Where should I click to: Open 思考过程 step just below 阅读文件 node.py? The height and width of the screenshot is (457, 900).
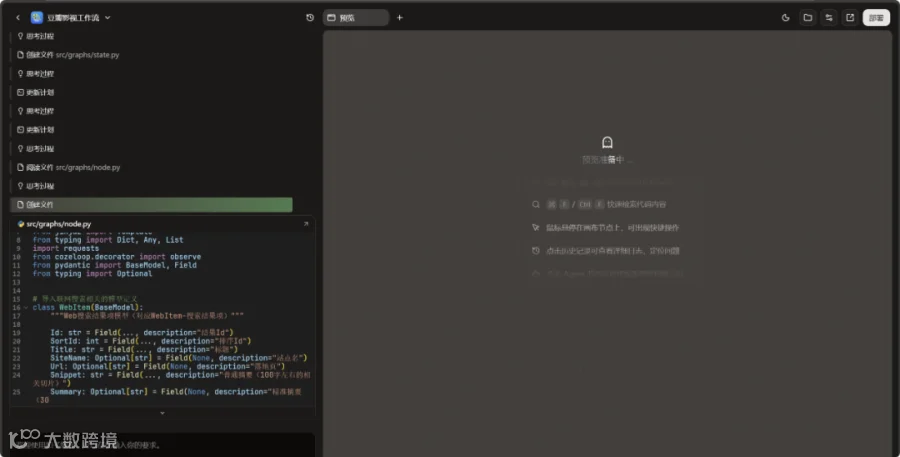[35, 186]
